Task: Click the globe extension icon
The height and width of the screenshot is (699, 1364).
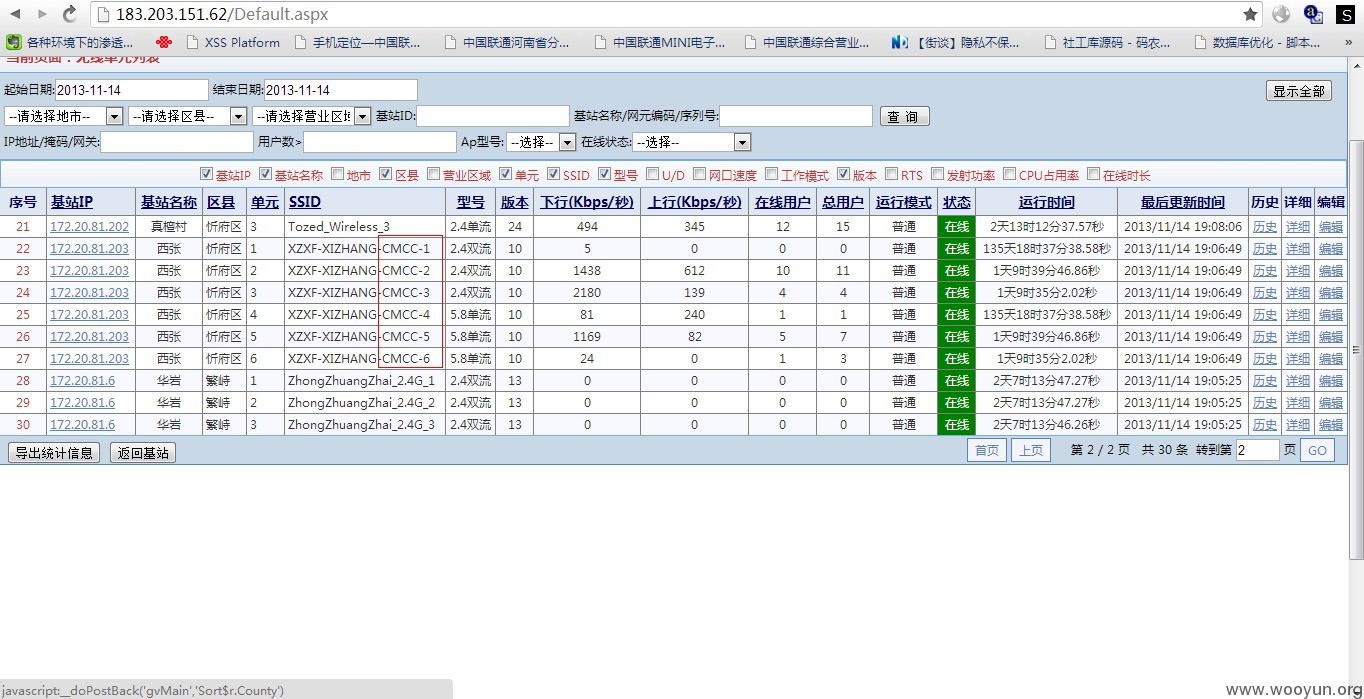Action: tap(1281, 14)
